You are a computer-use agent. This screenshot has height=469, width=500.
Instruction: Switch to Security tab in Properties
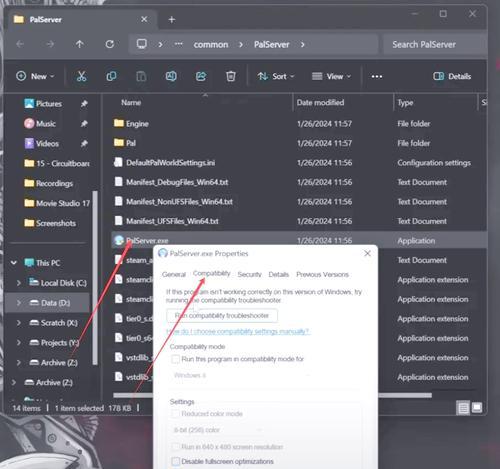[x=250, y=275]
